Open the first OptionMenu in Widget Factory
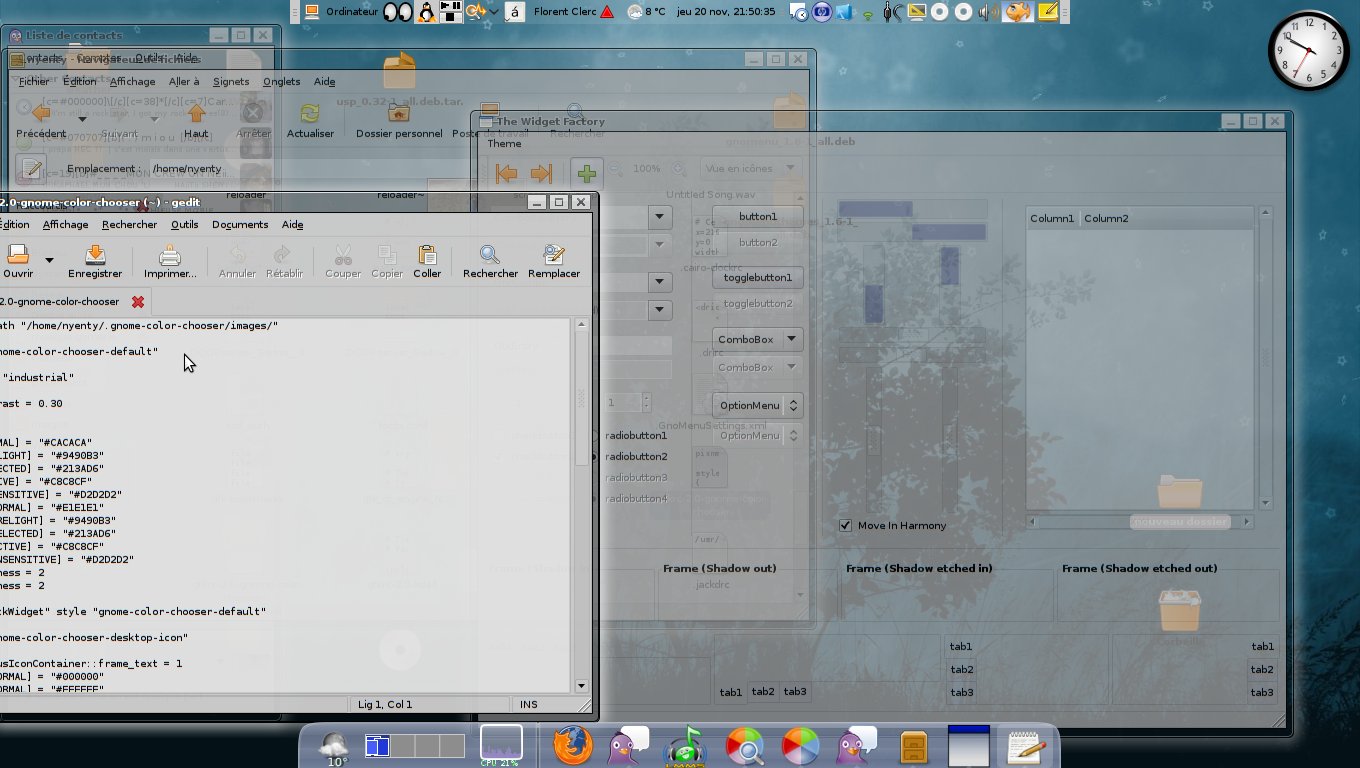This screenshot has height=768, width=1360. click(758, 405)
